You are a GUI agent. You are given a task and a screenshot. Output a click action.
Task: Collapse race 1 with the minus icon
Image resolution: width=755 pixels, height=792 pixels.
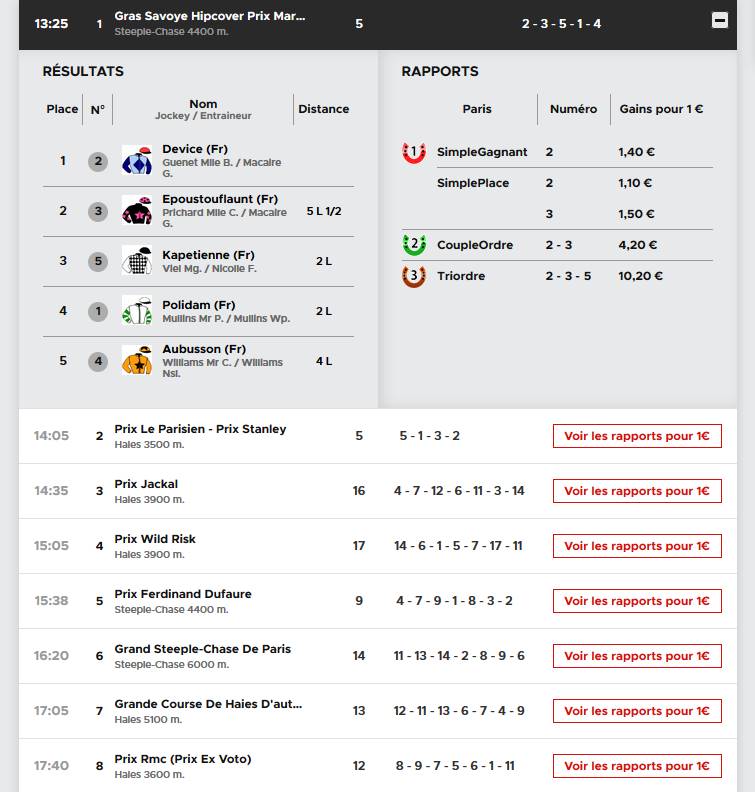click(x=720, y=20)
